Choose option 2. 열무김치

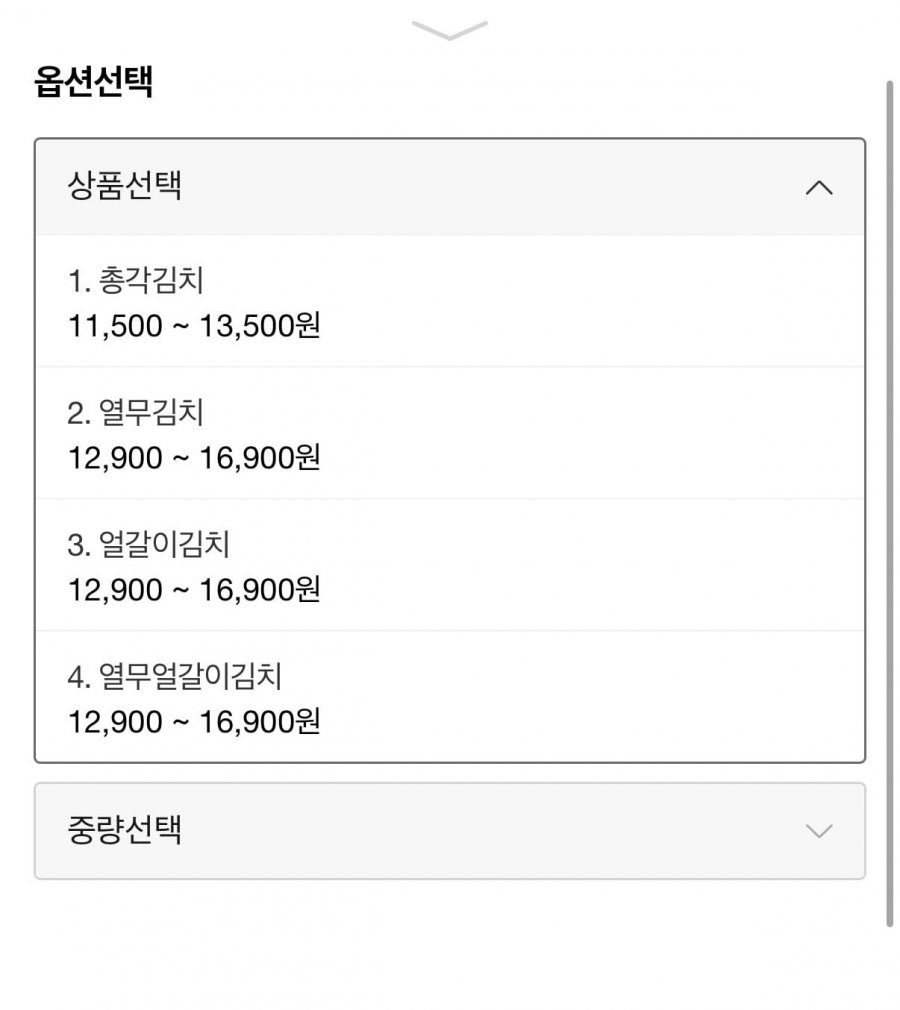pyautogui.click(x=151, y=413)
